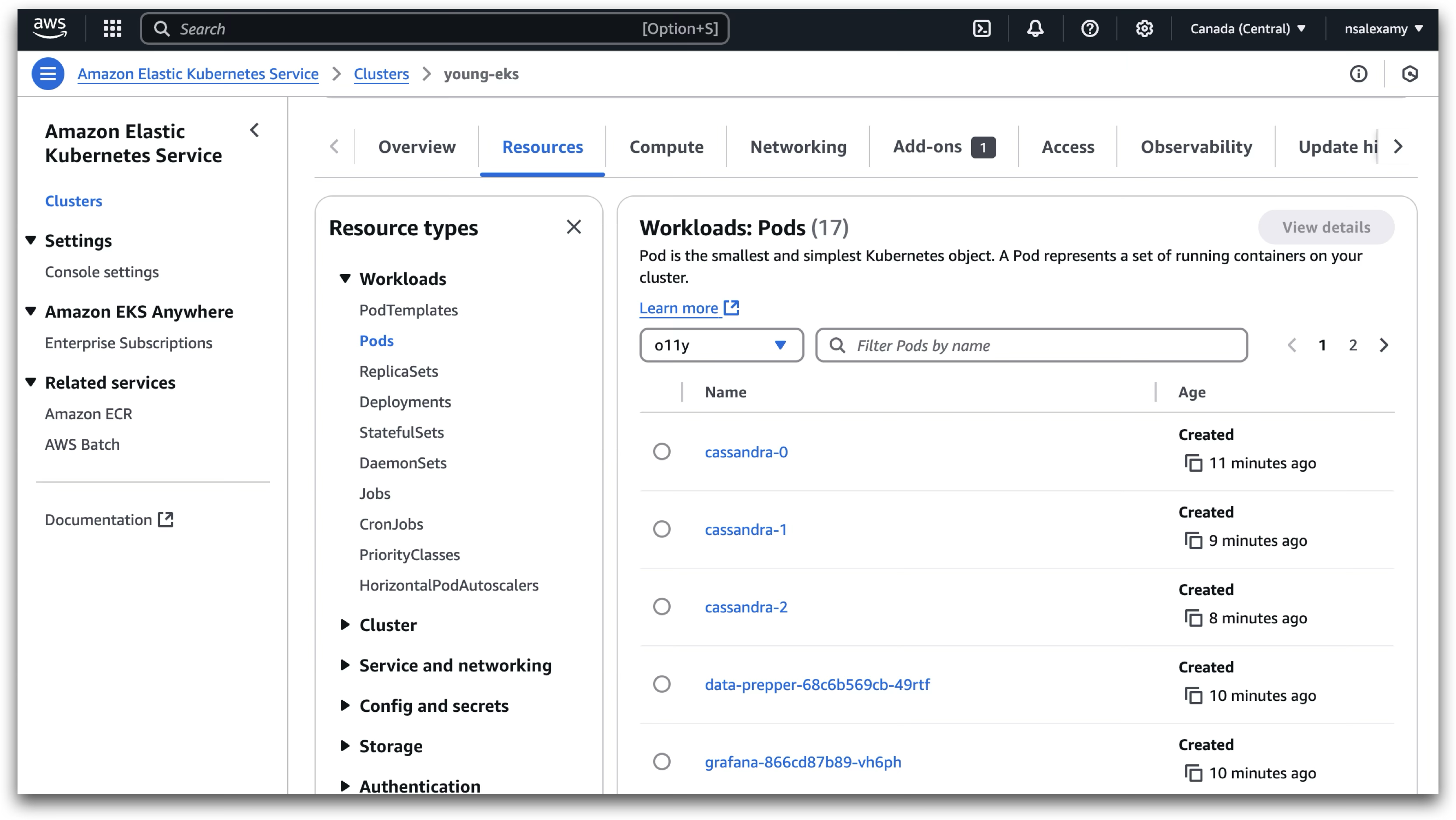The height and width of the screenshot is (820, 1456).
Task: Switch to the Observability tab
Action: pyautogui.click(x=1196, y=147)
